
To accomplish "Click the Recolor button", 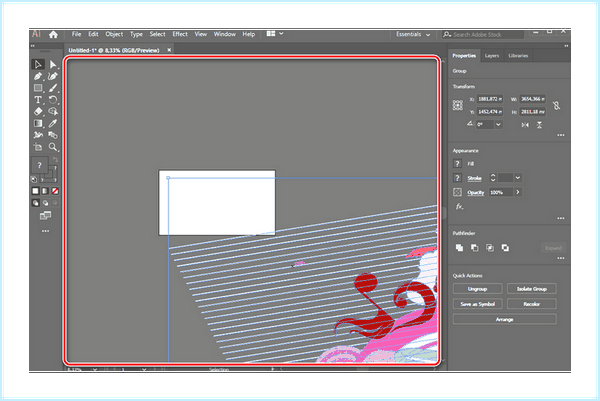I will click(x=532, y=304).
